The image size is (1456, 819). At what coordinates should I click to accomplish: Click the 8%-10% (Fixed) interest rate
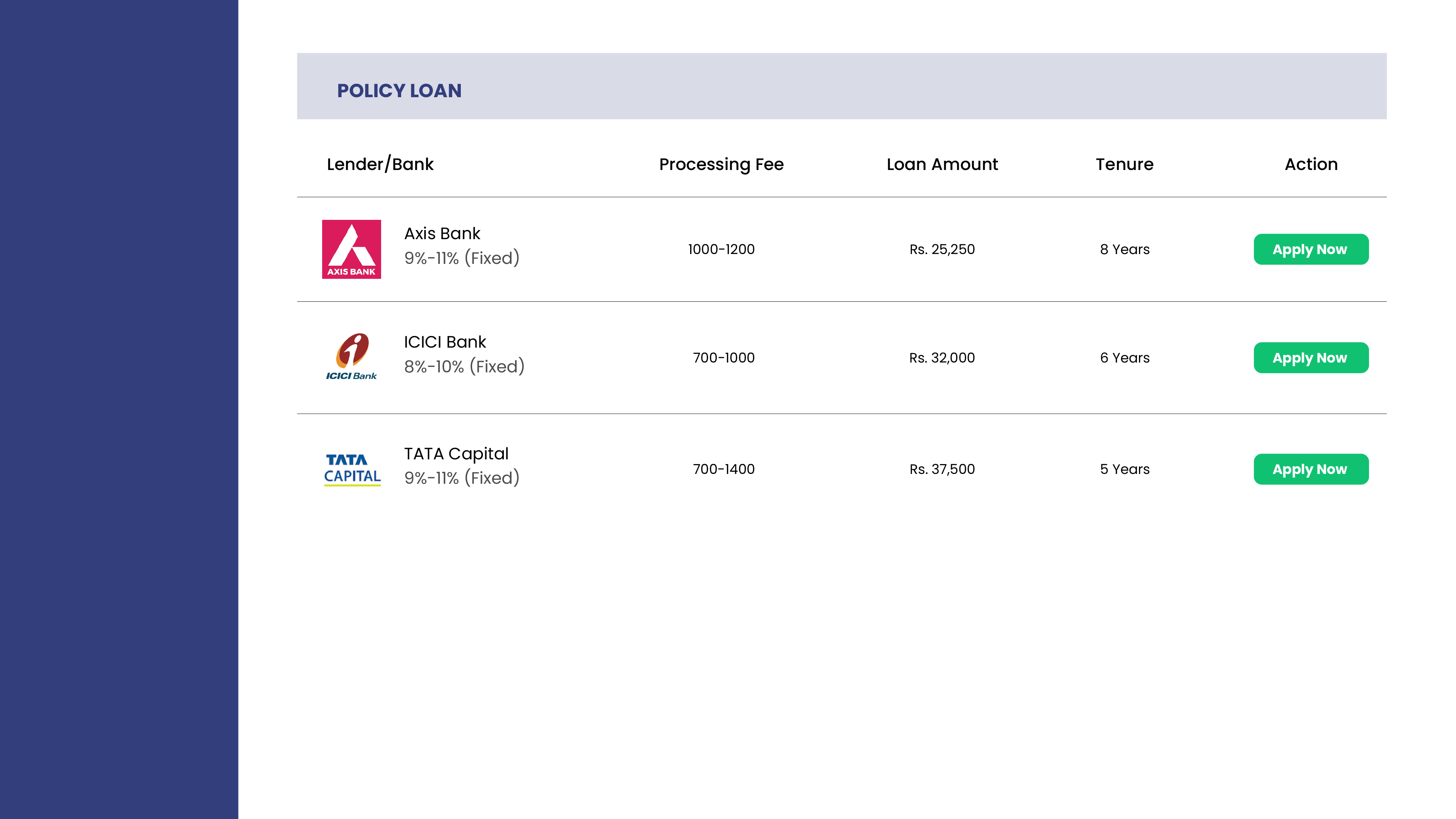[464, 366]
